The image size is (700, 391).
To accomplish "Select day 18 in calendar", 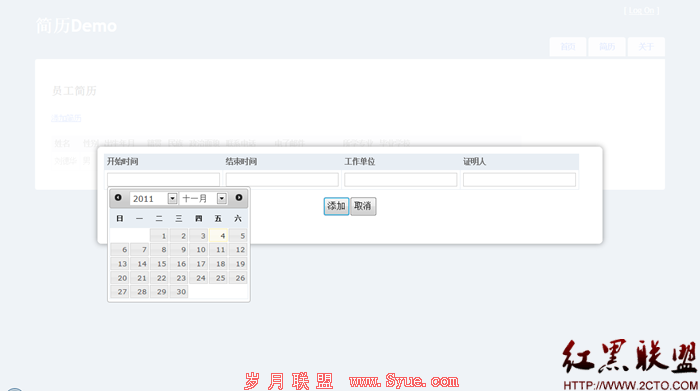I will pos(218,264).
